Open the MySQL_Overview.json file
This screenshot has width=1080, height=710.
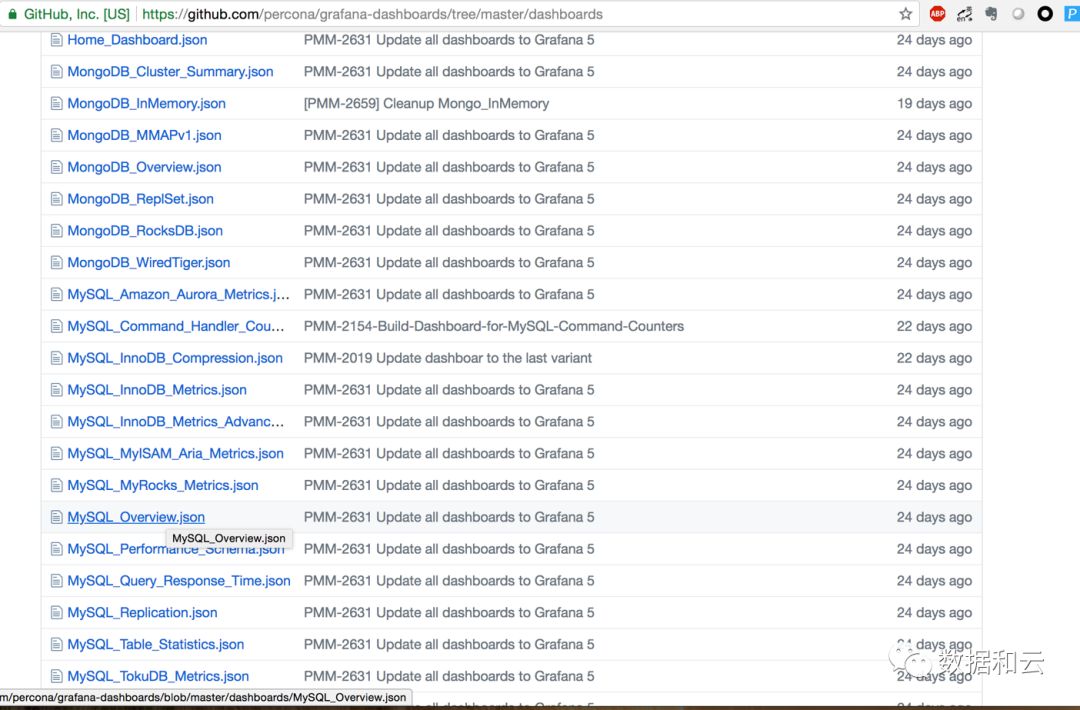[x=136, y=517]
